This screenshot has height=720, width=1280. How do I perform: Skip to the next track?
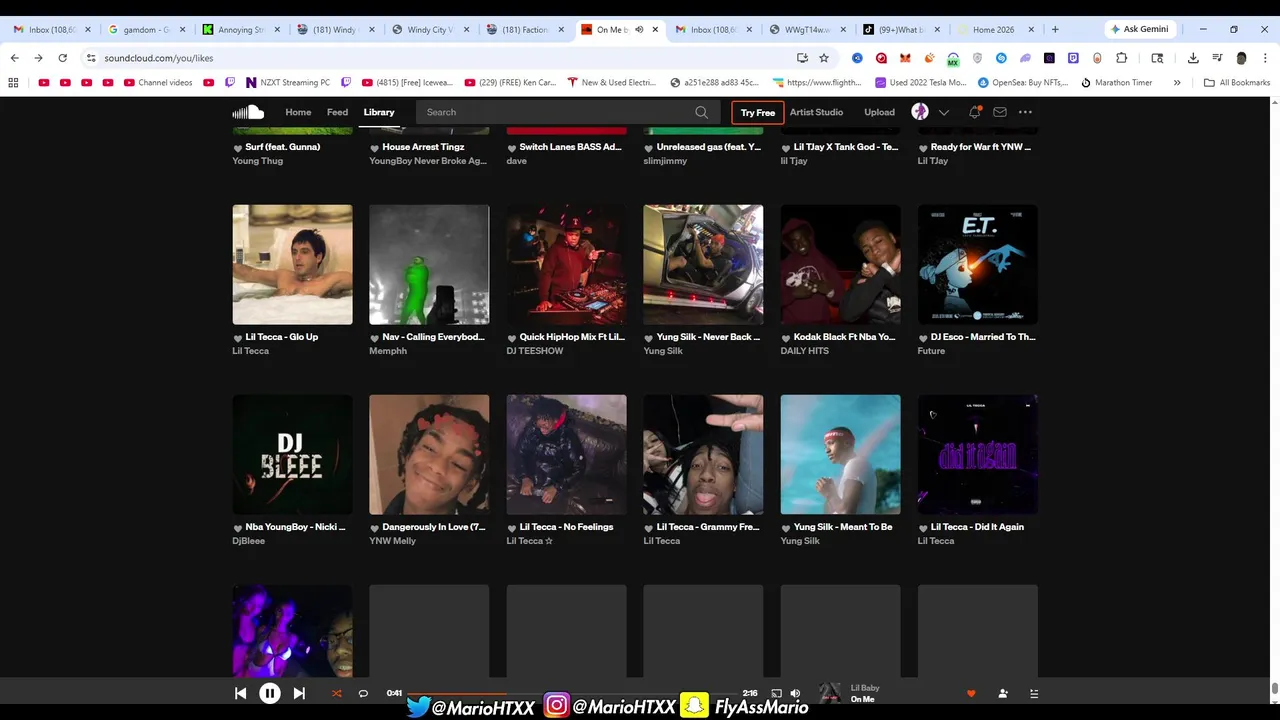[x=299, y=693]
